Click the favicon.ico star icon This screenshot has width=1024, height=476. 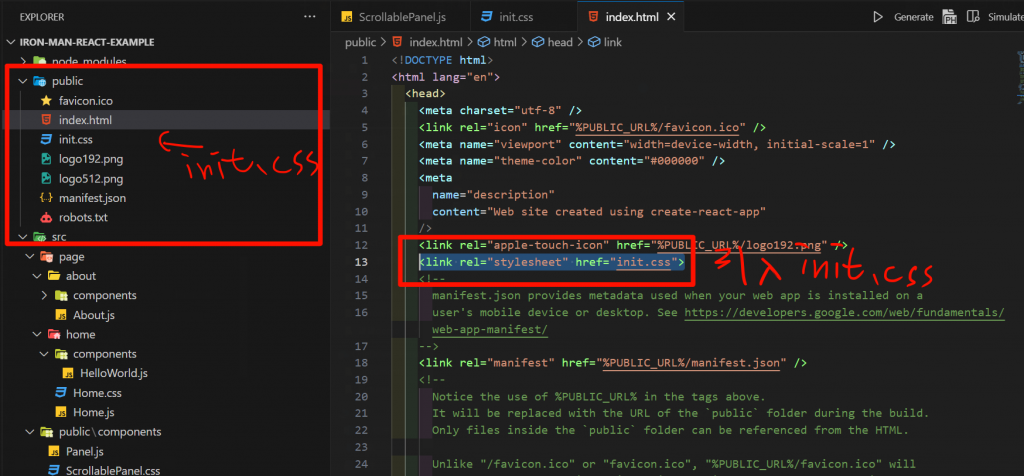pos(46,101)
